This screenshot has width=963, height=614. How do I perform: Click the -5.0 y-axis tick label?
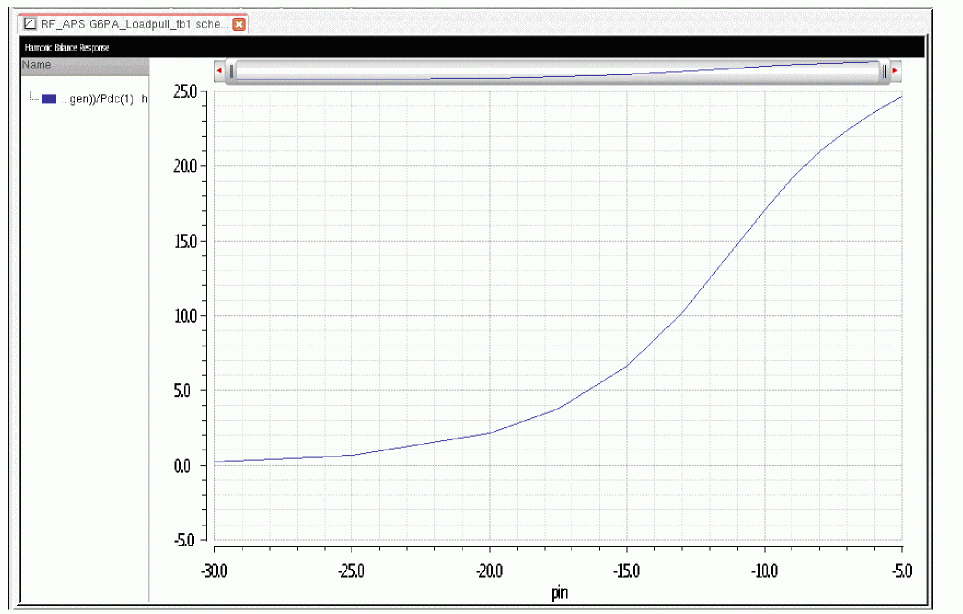(x=184, y=540)
